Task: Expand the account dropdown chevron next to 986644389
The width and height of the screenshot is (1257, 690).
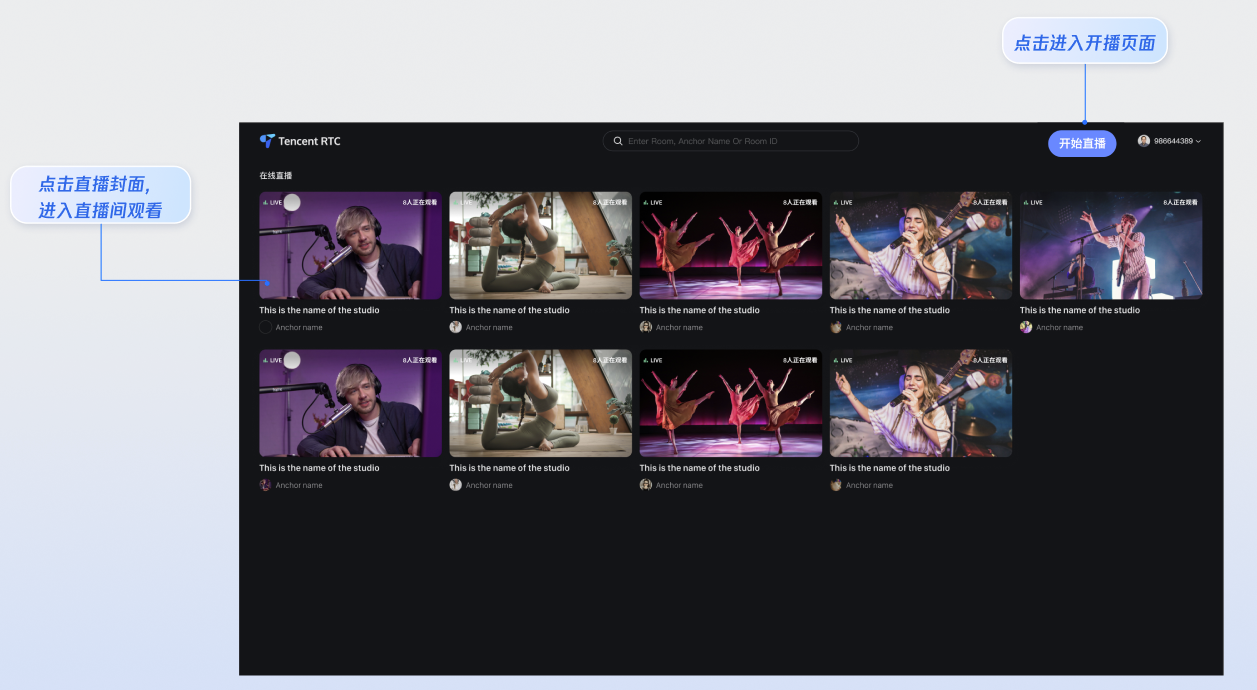Action: [x=1198, y=142]
